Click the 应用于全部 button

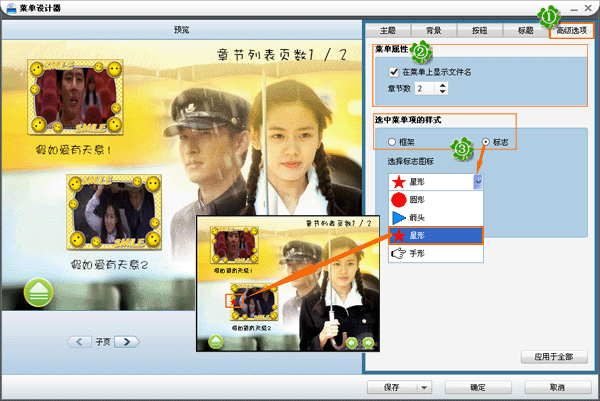(x=554, y=357)
